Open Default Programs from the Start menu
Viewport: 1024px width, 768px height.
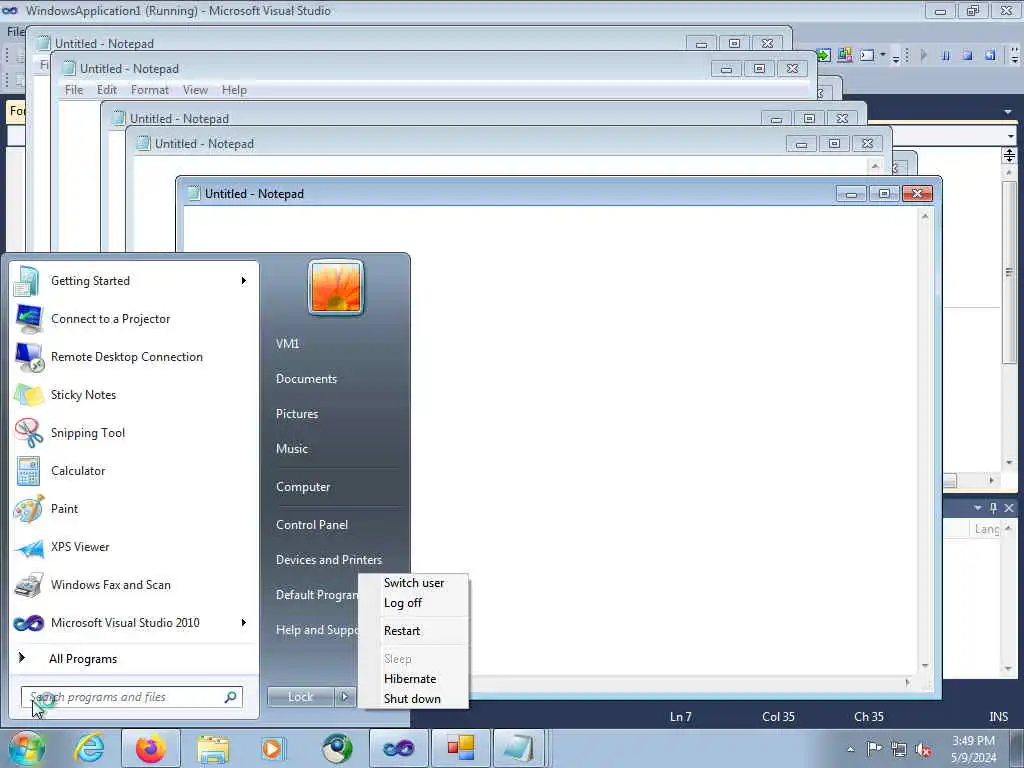coord(316,595)
